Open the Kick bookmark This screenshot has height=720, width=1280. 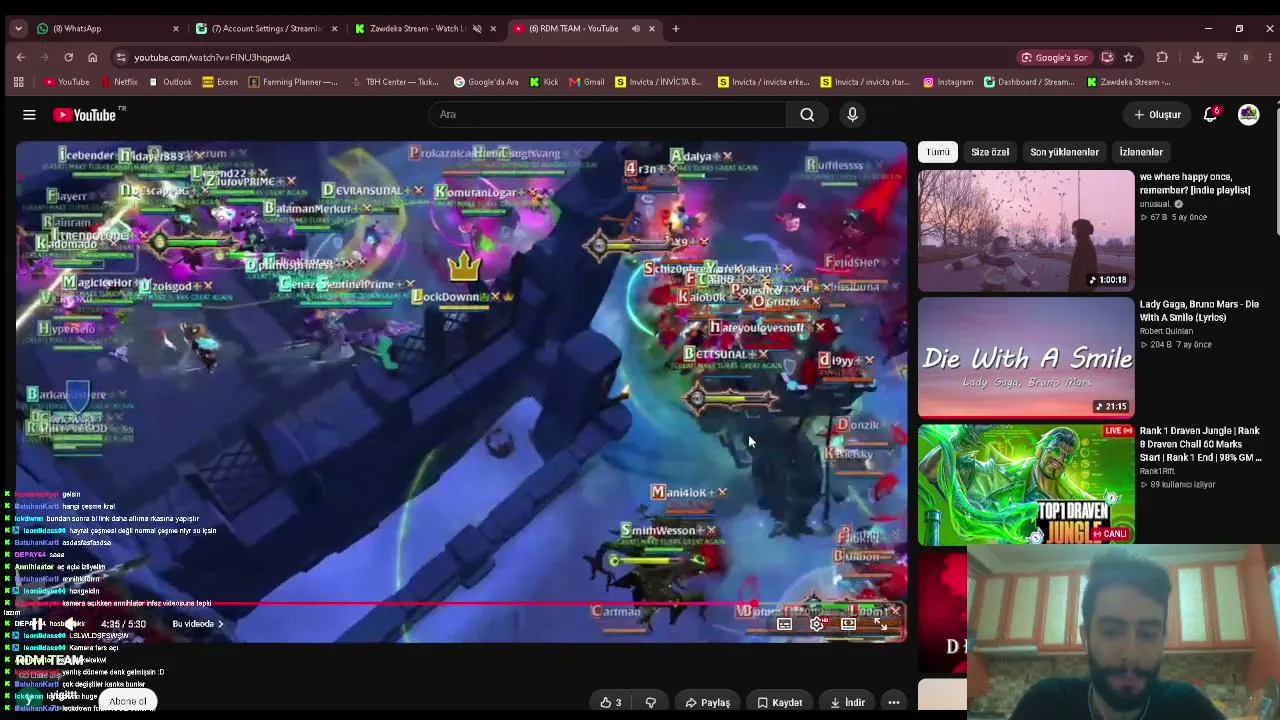(544, 82)
